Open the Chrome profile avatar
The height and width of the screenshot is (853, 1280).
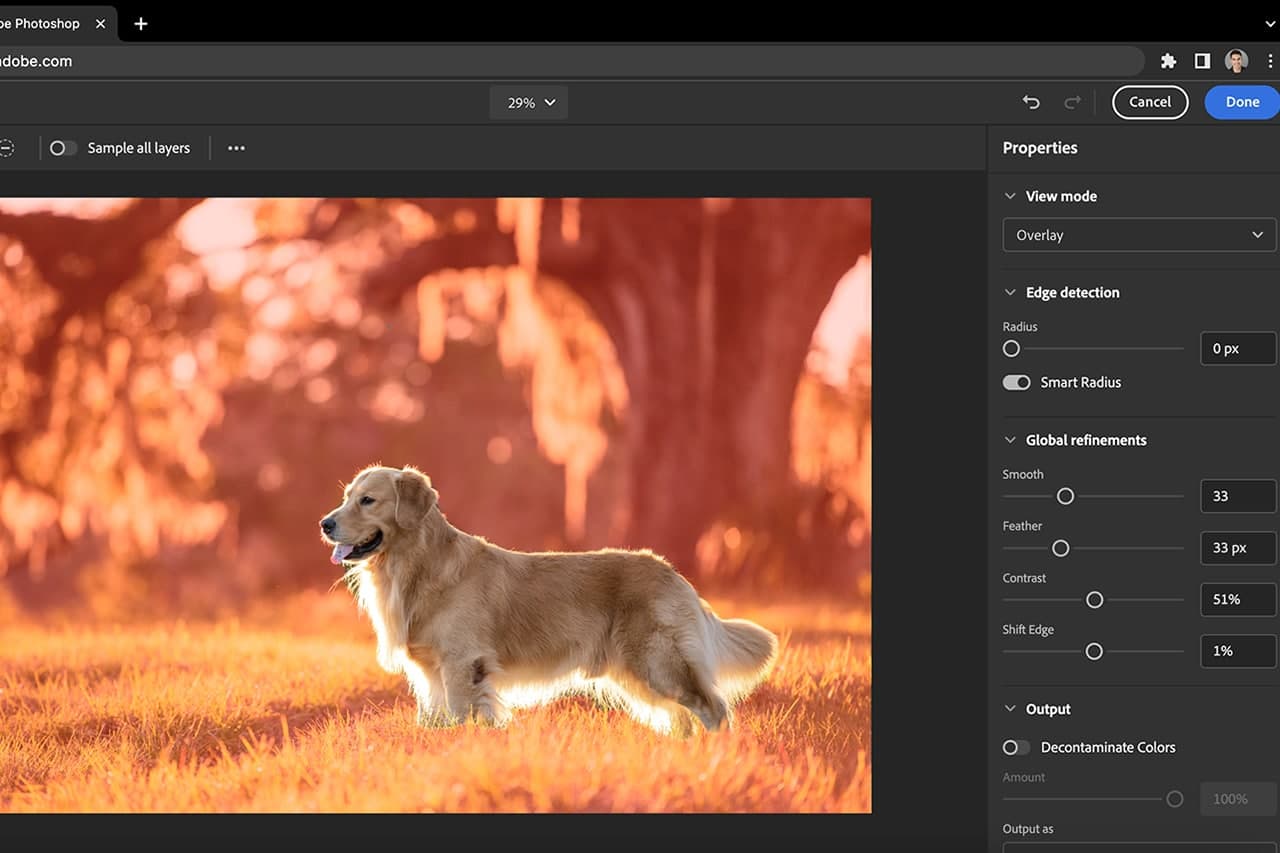(x=1236, y=61)
